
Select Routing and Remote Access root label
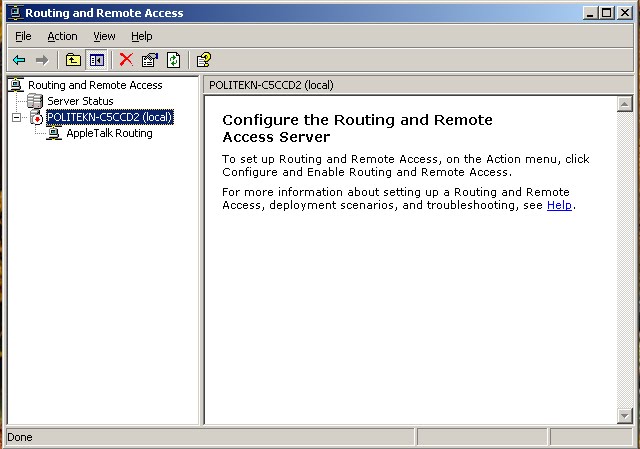(95, 85)
